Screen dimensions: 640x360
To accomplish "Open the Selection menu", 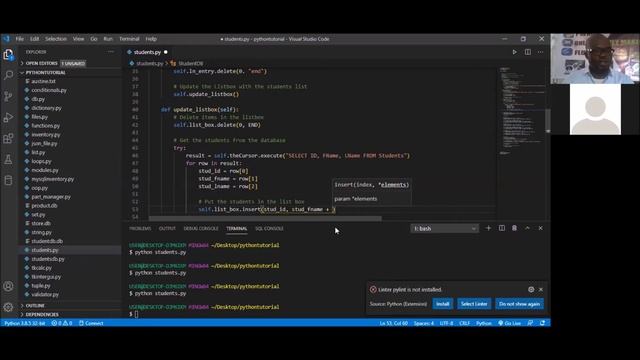I will pyautogui.click(x=56, y=39).
